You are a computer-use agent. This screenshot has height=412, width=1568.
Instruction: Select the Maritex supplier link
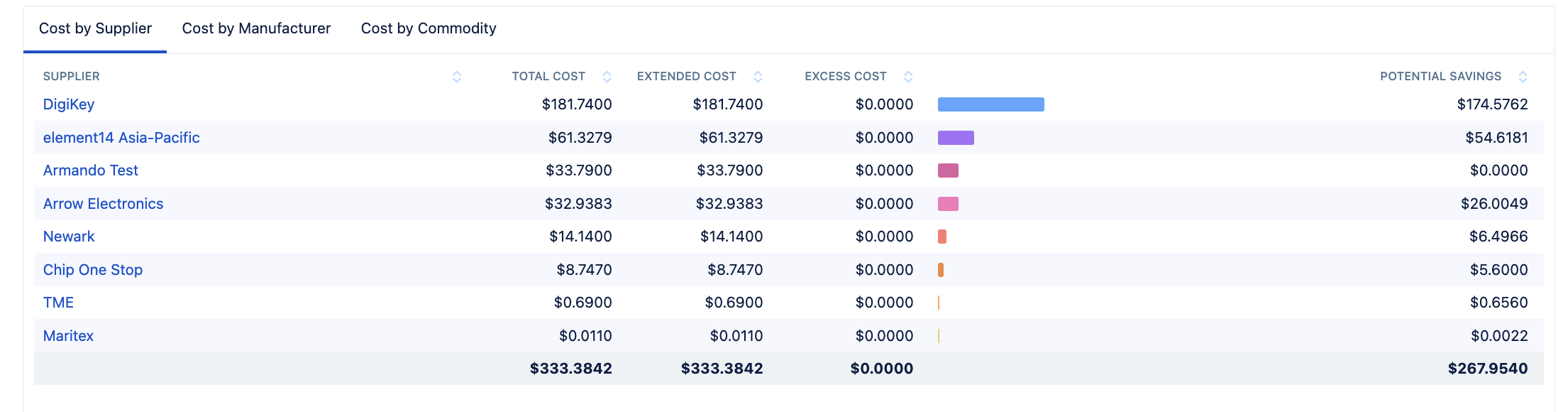click(x=68, y=336)
